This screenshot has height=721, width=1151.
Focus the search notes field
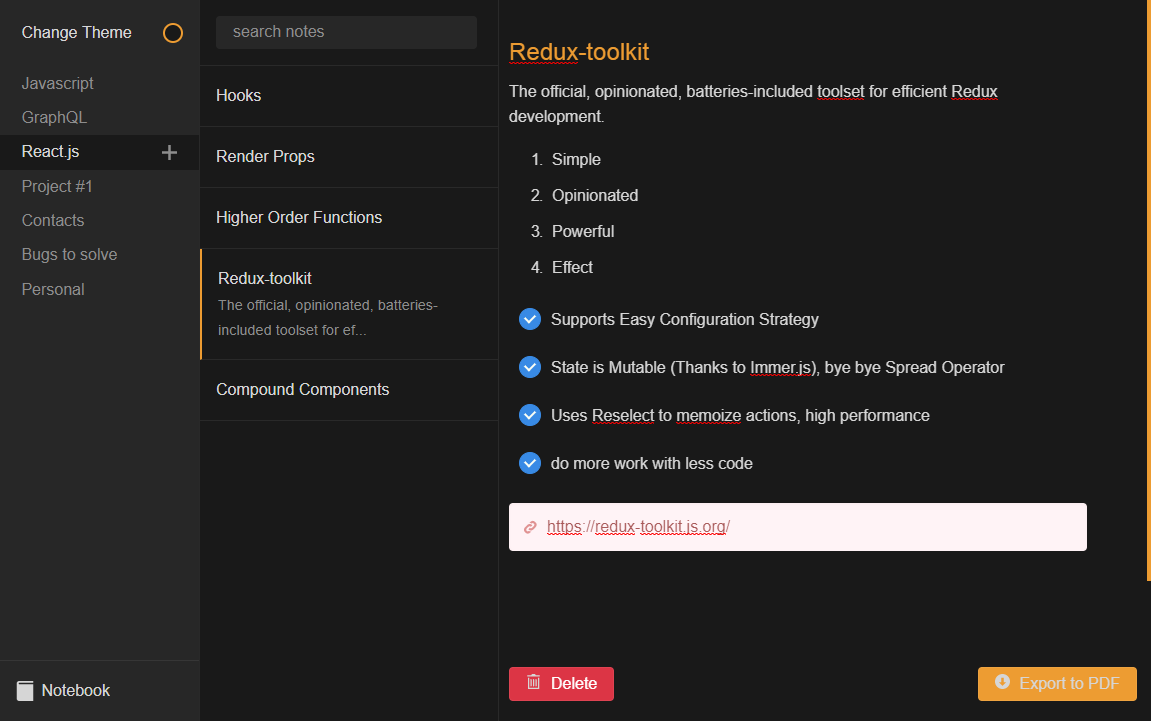click(346, 32)
